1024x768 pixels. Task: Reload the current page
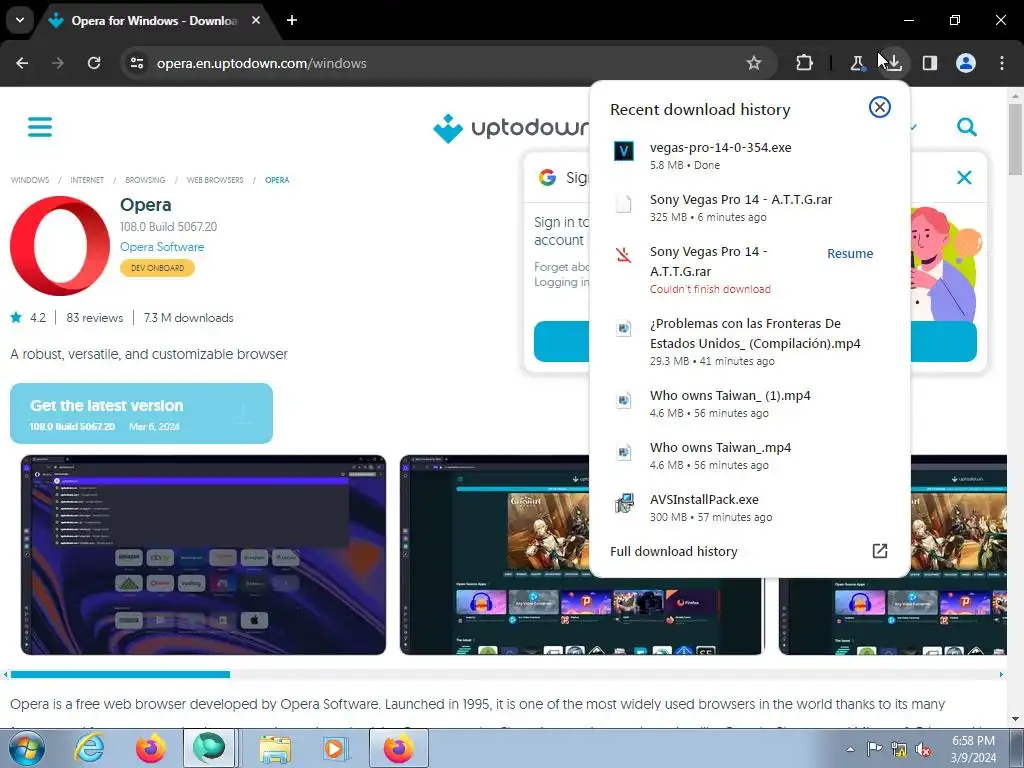94,63
